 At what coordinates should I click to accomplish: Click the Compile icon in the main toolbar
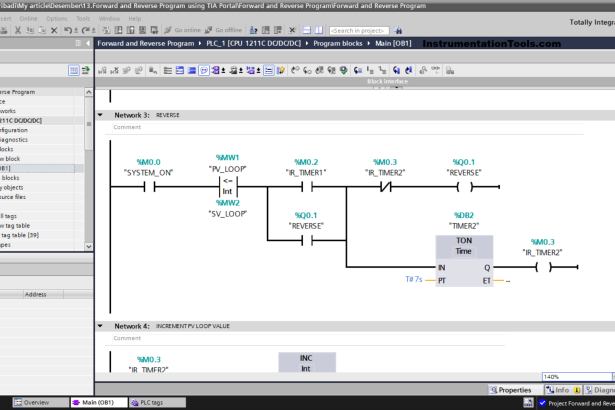pyautogui.click(x=106, y=30)
